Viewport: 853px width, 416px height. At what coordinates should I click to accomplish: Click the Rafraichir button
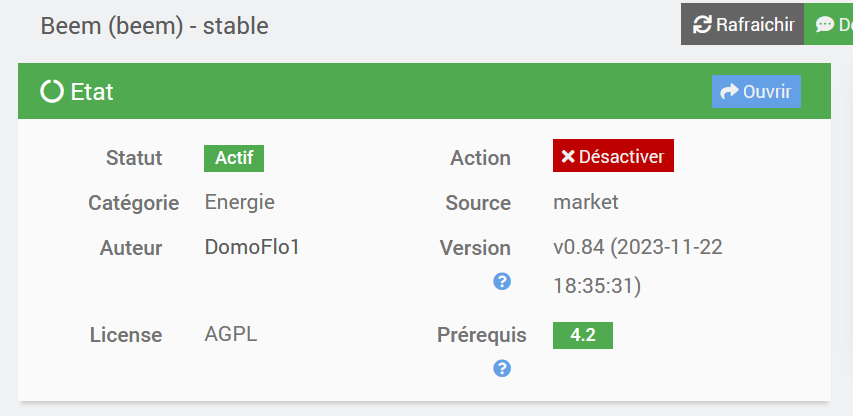pyautogui.click(x=742, y=24)
